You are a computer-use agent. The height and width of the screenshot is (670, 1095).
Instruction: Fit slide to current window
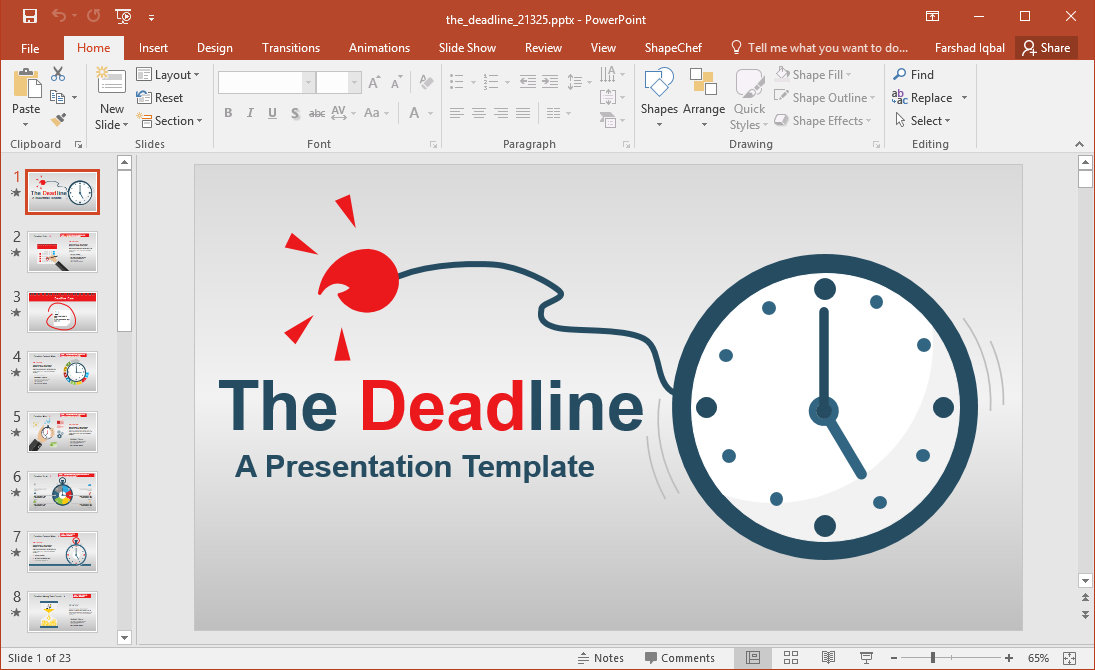(1070, 658)
